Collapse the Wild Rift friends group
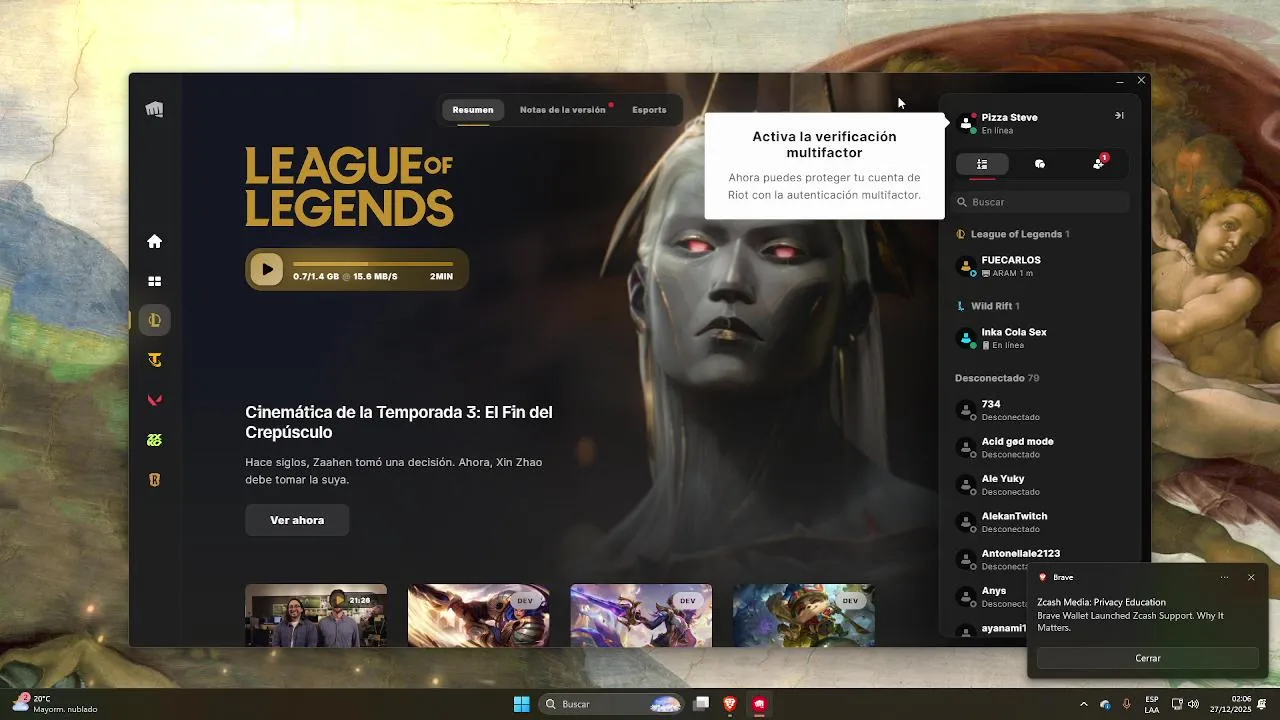This screenshot has height=720, width=1280. (x=988, y=306)
